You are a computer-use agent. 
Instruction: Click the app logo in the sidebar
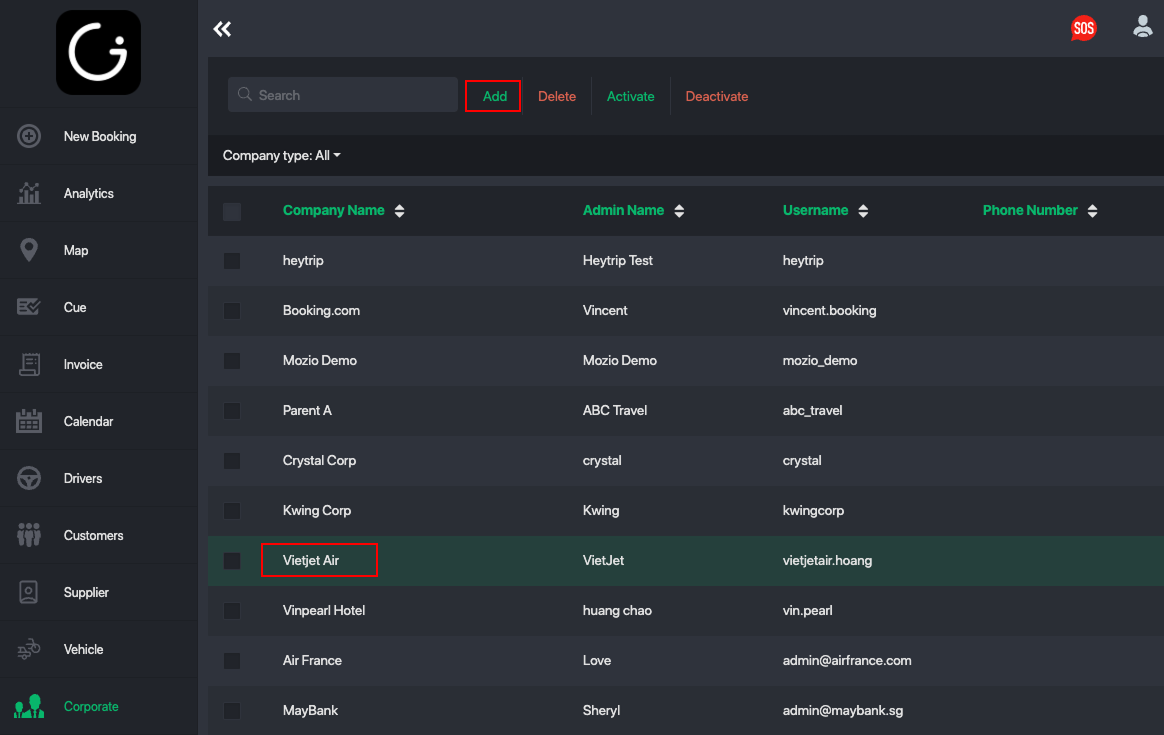pos(99,53)
